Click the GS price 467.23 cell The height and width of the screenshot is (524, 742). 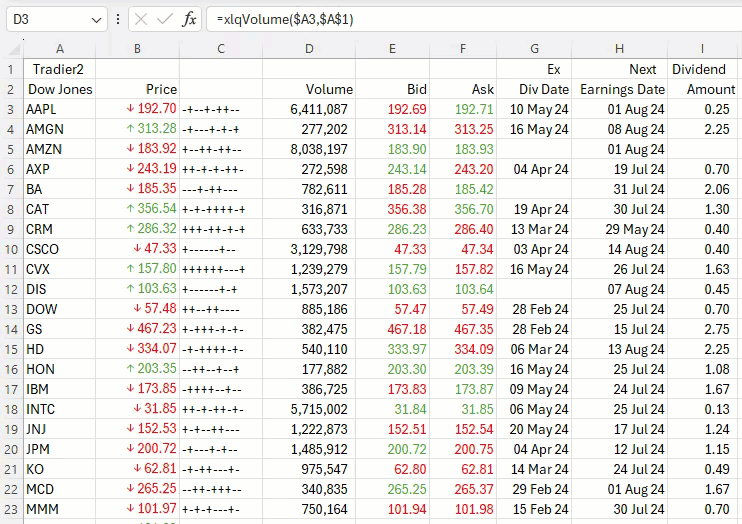[137, 329]
